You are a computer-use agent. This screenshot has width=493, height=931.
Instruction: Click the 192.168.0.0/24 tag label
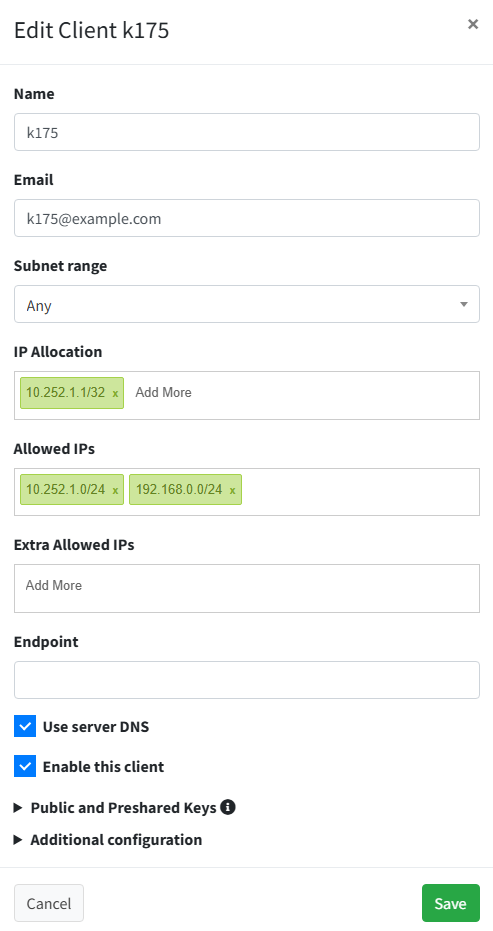pos(179,489)
